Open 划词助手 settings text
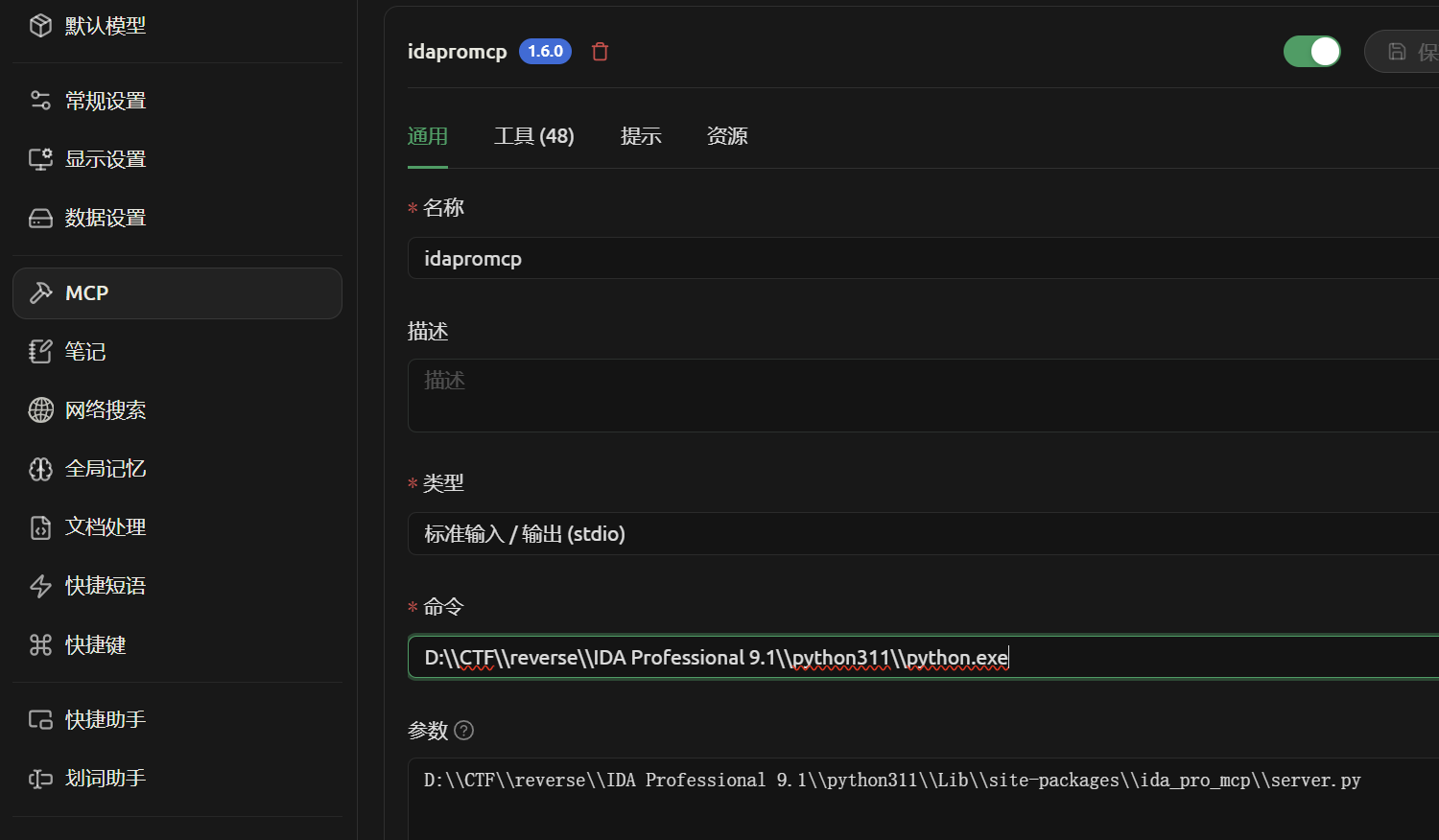The width and height of the screenshot is (1439, 840). [106, 779]
